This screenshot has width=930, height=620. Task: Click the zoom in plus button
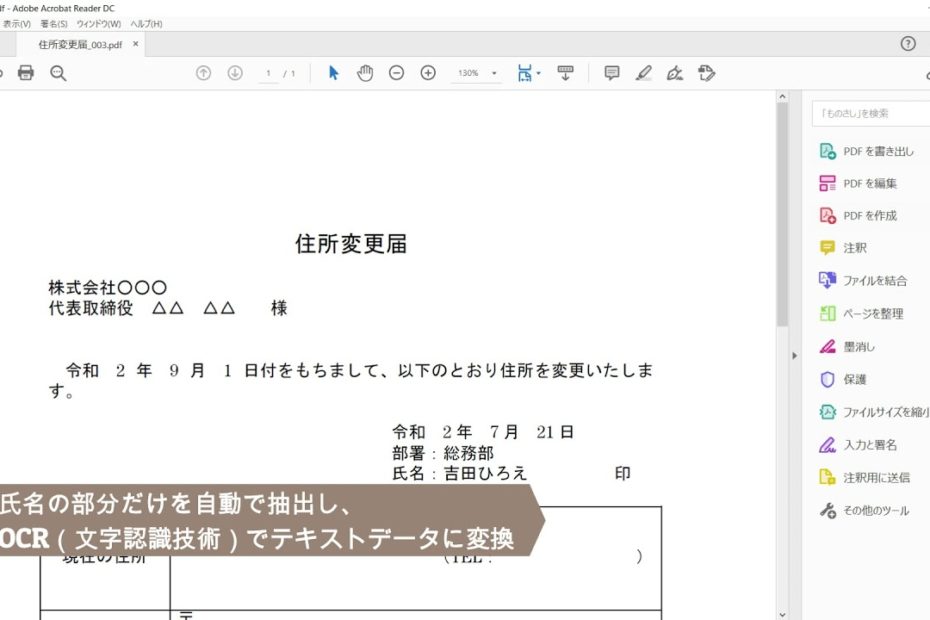pos(428,73)
